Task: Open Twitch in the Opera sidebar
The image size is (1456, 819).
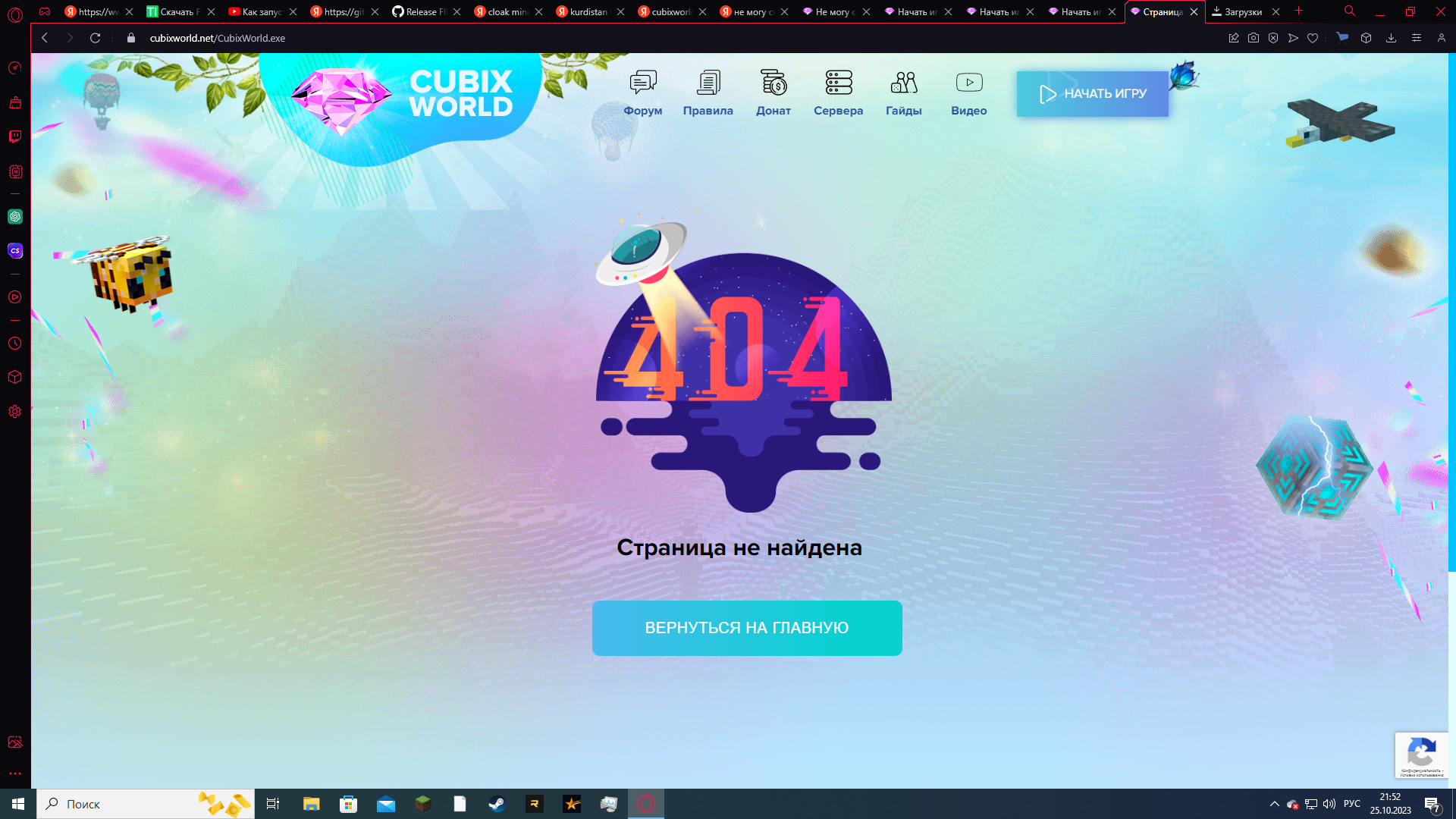Action: [x=15, y=136]
